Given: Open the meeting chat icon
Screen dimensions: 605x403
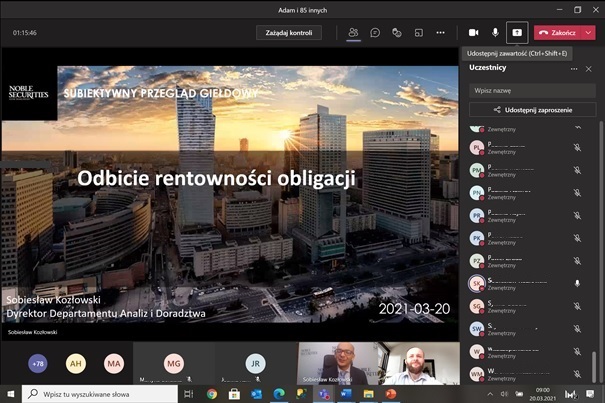Looking at the screenshot, I should click(x=375, y=32).
